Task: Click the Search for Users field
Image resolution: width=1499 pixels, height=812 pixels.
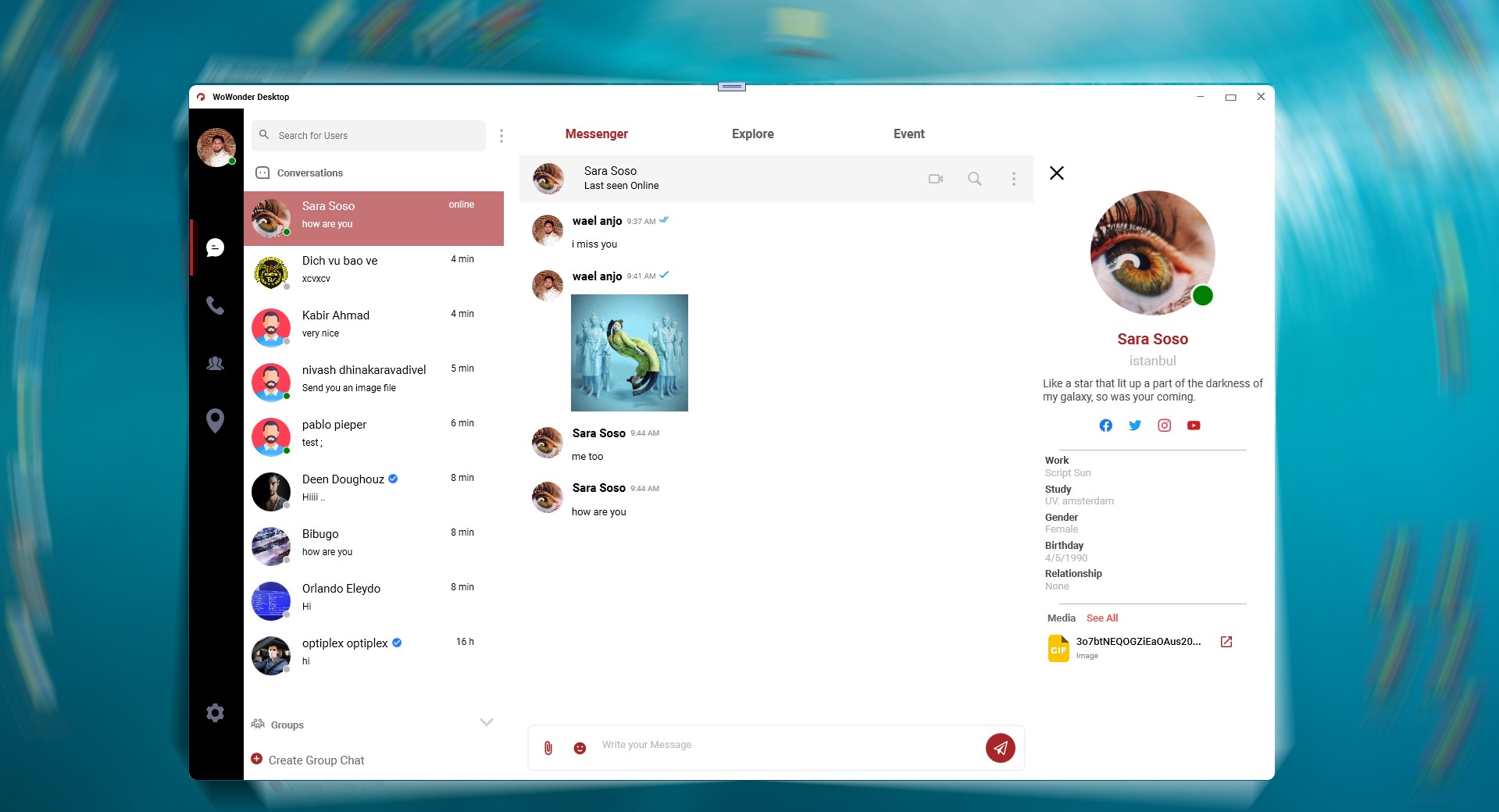Action: 375,136
